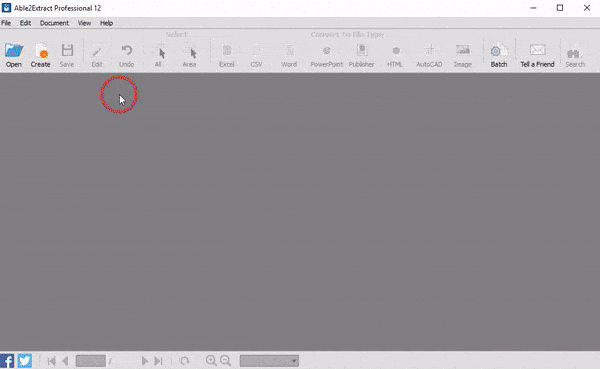Click the zoom out magnifier
The image size is (600, 369).
(226, 360)
